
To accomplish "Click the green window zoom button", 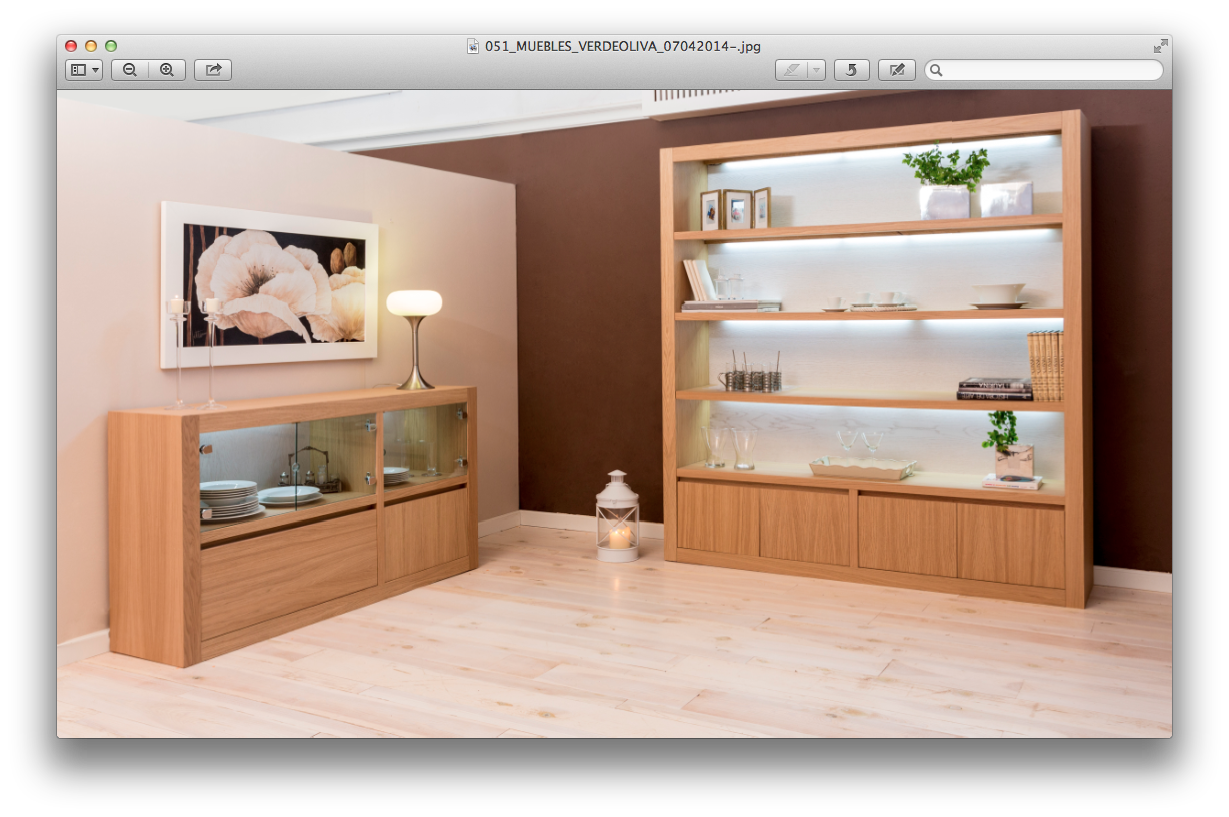I will (111, 46).
